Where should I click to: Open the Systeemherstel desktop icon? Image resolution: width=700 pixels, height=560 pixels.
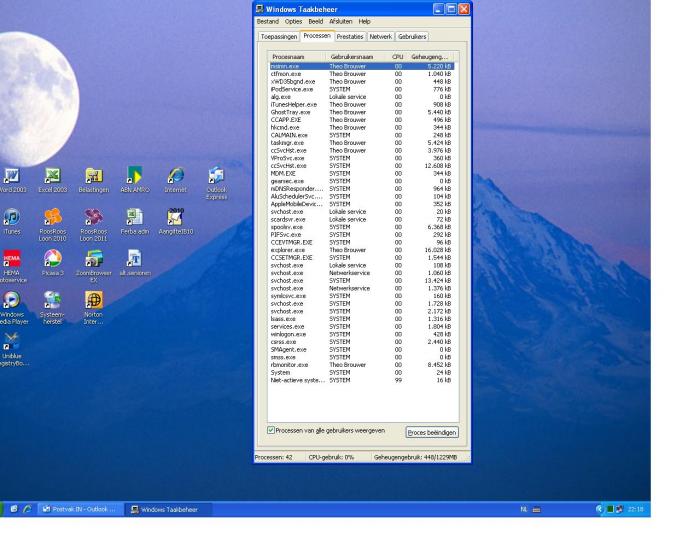click(52, 300)
